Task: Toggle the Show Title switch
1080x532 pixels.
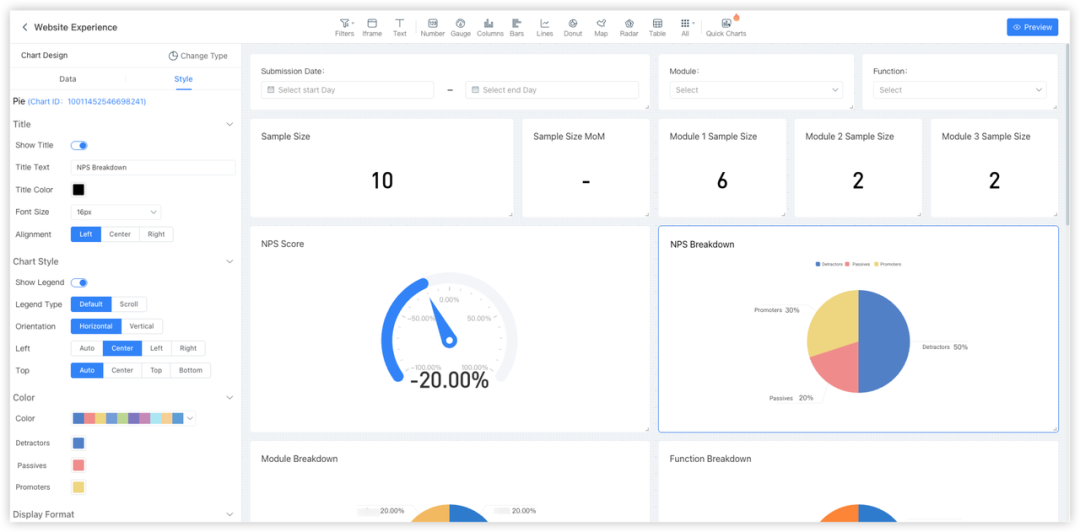Action: pos(79,146)
